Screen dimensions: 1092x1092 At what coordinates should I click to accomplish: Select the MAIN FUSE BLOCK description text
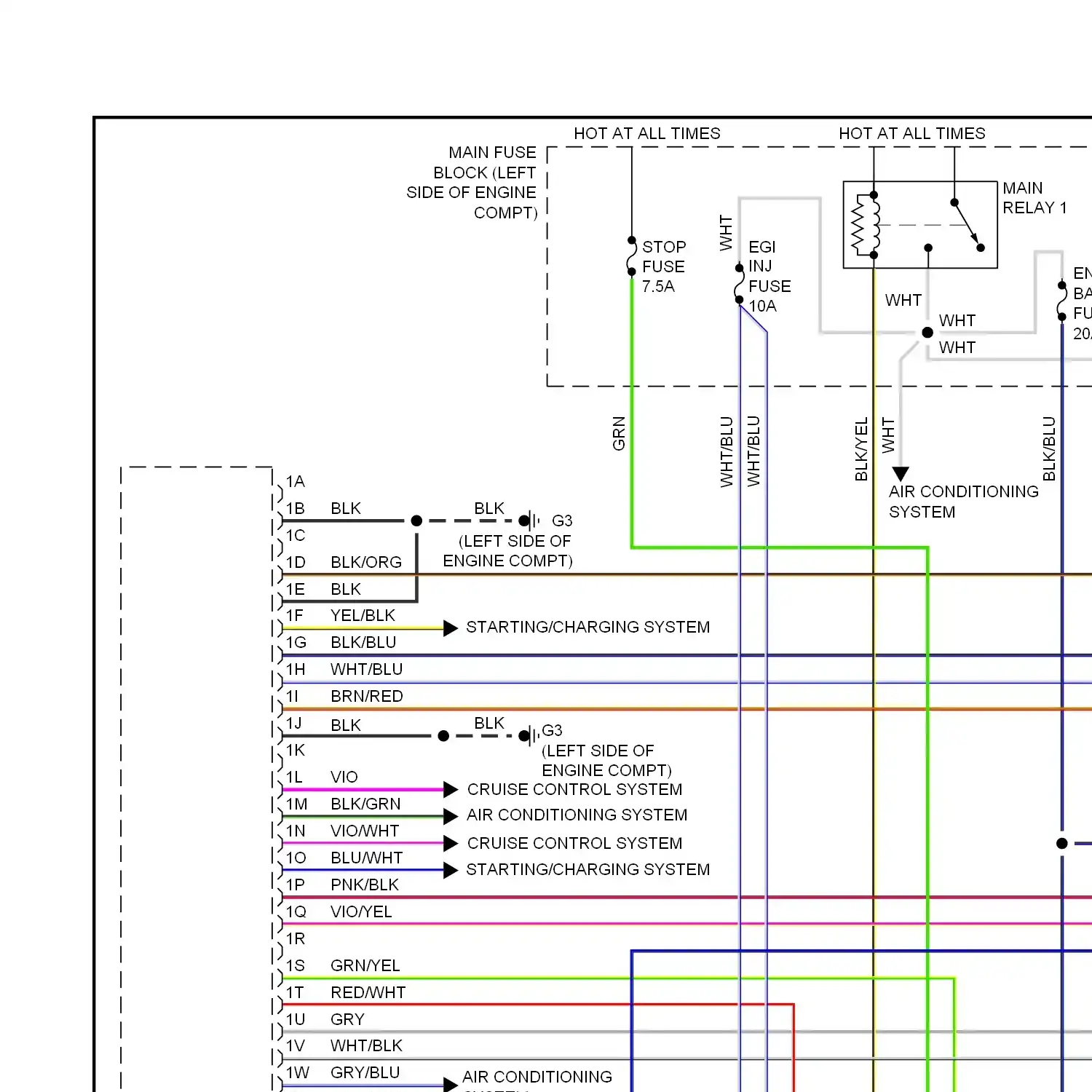[471, 183]
